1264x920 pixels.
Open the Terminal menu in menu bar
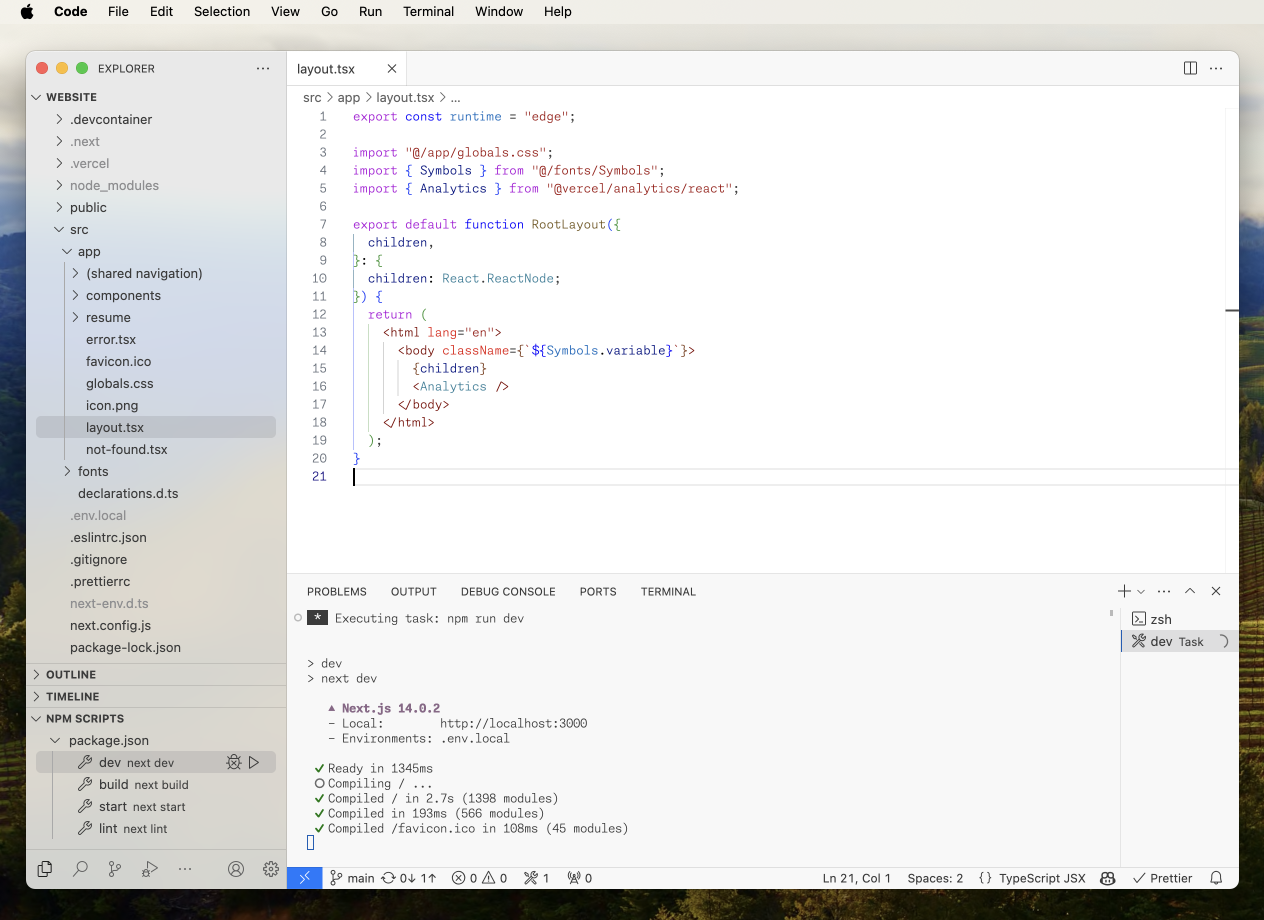pos(428,12)
